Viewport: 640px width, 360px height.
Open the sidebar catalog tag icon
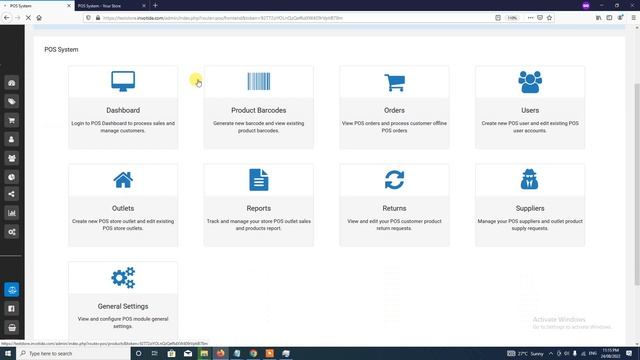coord(11,102)
